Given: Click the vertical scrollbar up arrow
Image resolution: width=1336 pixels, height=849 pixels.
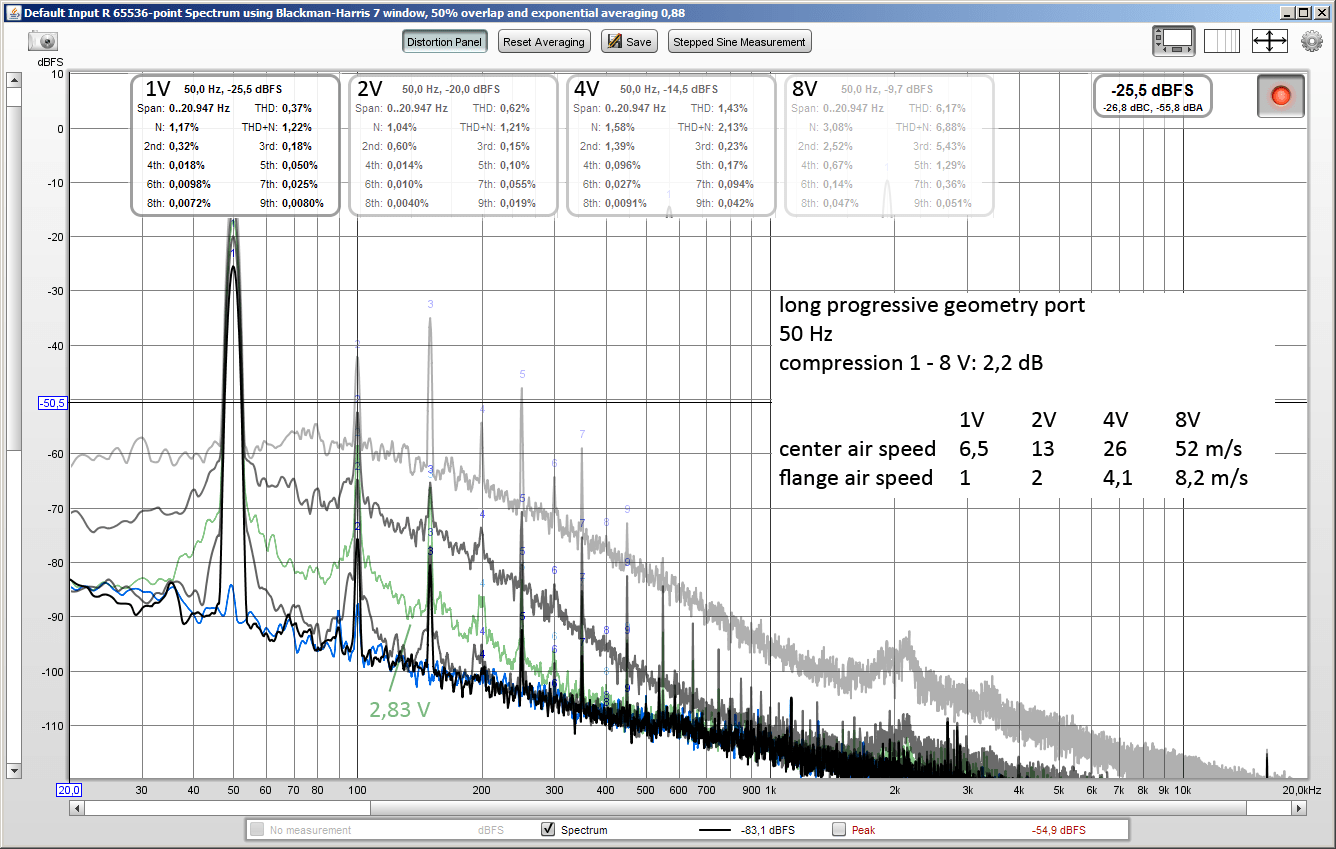Looking at the screenshot, I should pos(14,79).
